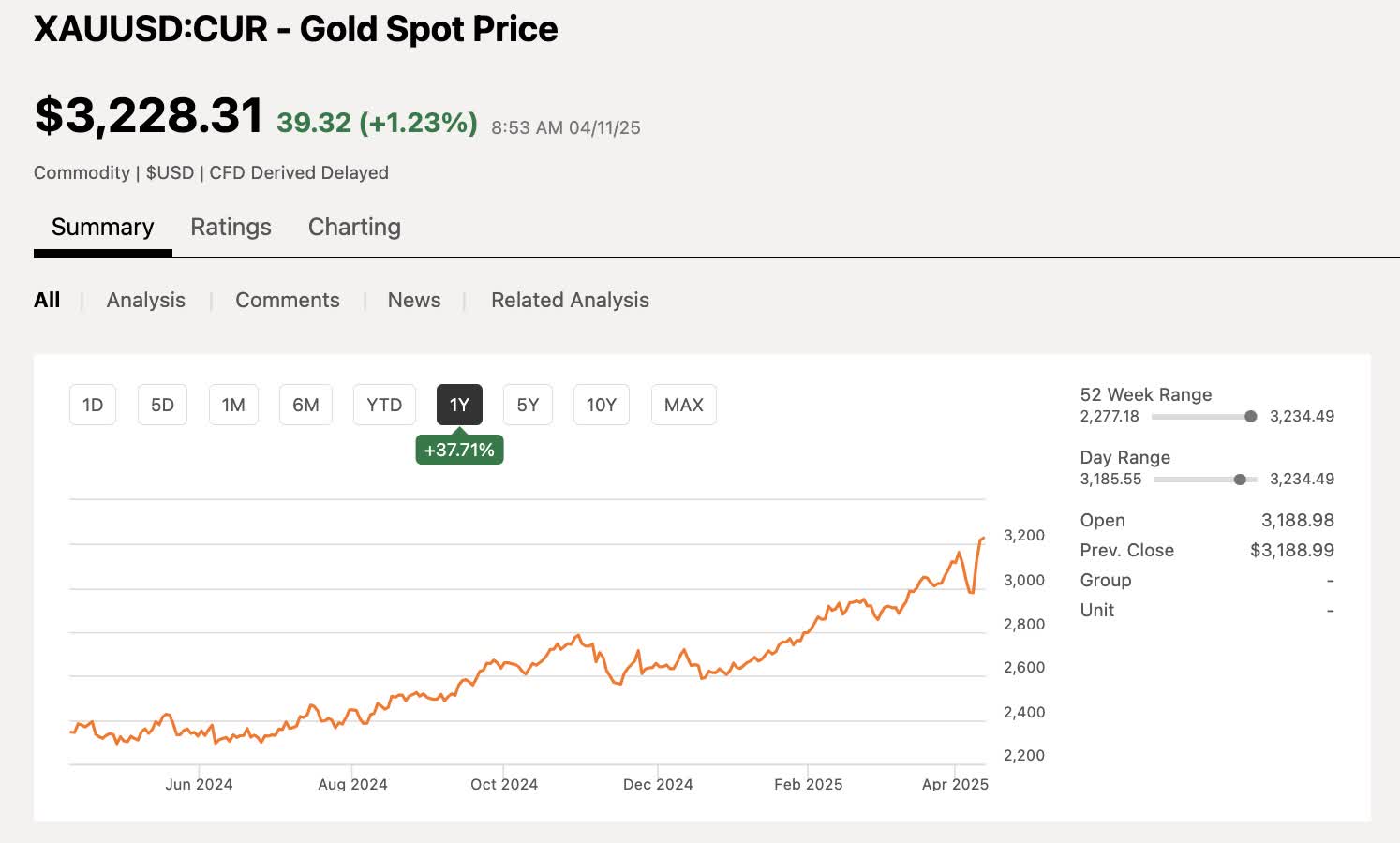Select the 5D chart range button
This screenshot has height=843, width=1400.
tap(162, 405)
